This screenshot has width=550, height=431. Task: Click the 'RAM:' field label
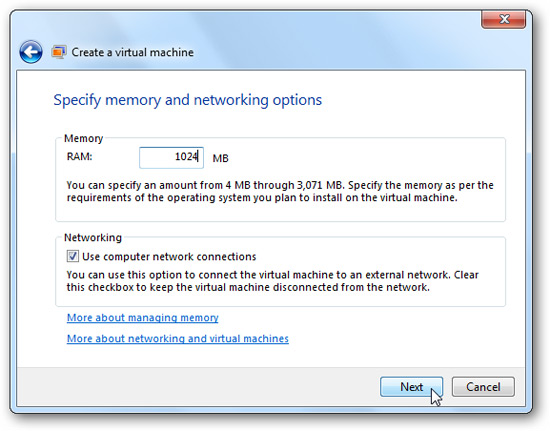coord(80,156)
